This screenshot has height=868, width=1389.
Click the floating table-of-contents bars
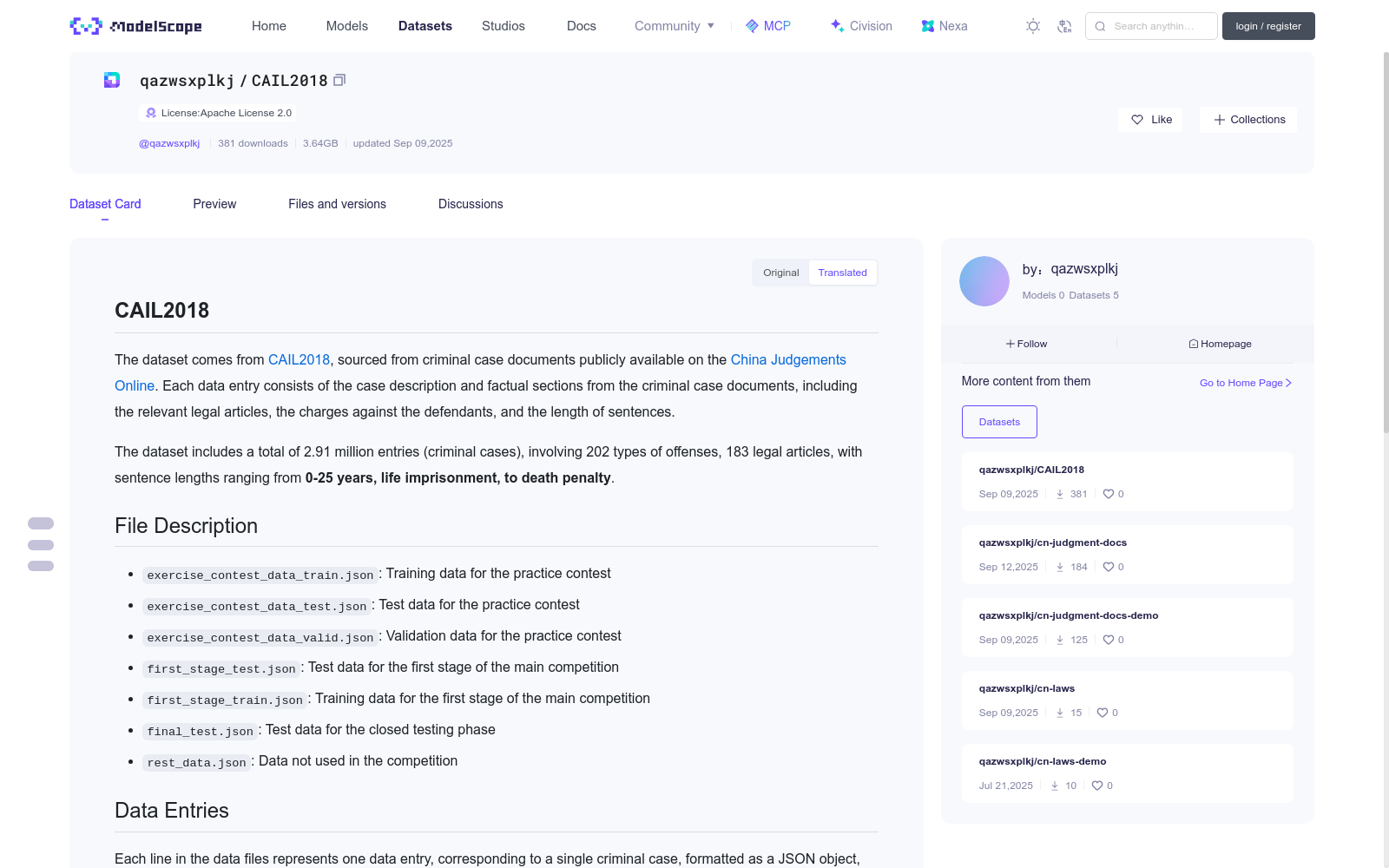(x=41, y=545)
